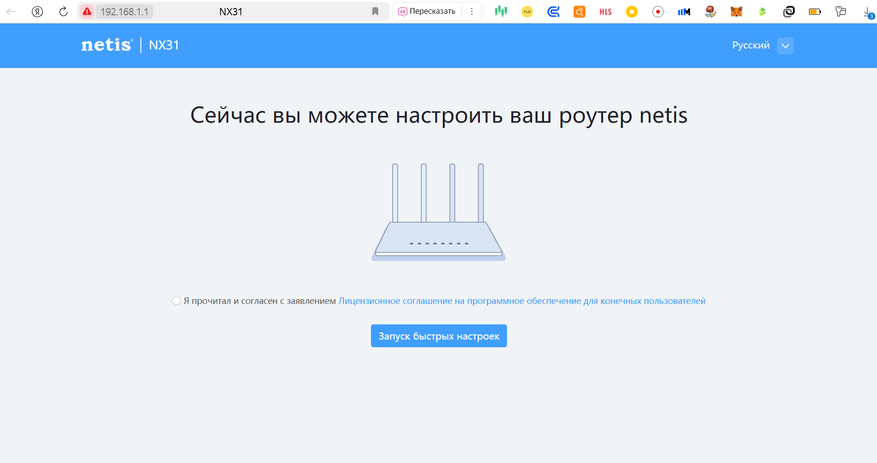Viewport: 877px width, 463px height.
Task: Click the Пересказать button
Action: [x=427, y=11]
